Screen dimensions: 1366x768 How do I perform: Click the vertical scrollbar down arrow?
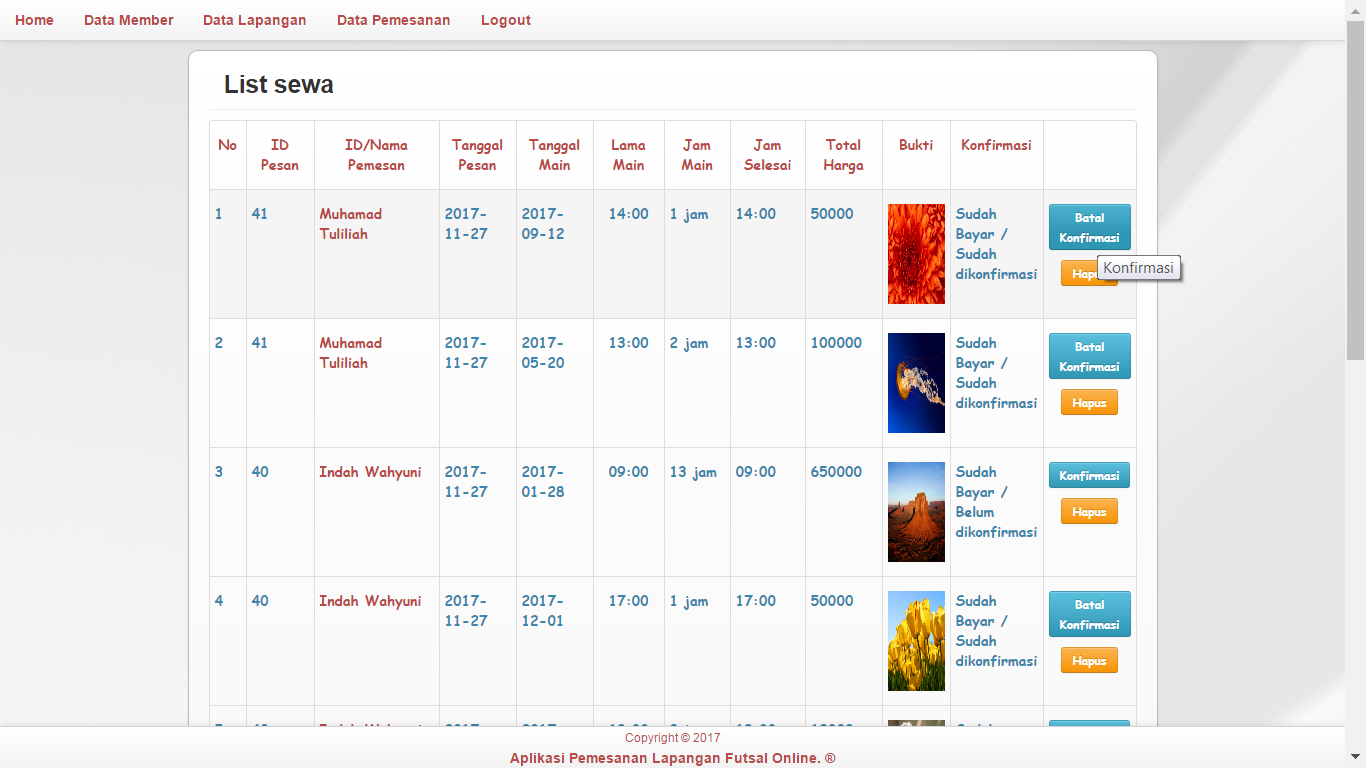tap(1355, 757)
